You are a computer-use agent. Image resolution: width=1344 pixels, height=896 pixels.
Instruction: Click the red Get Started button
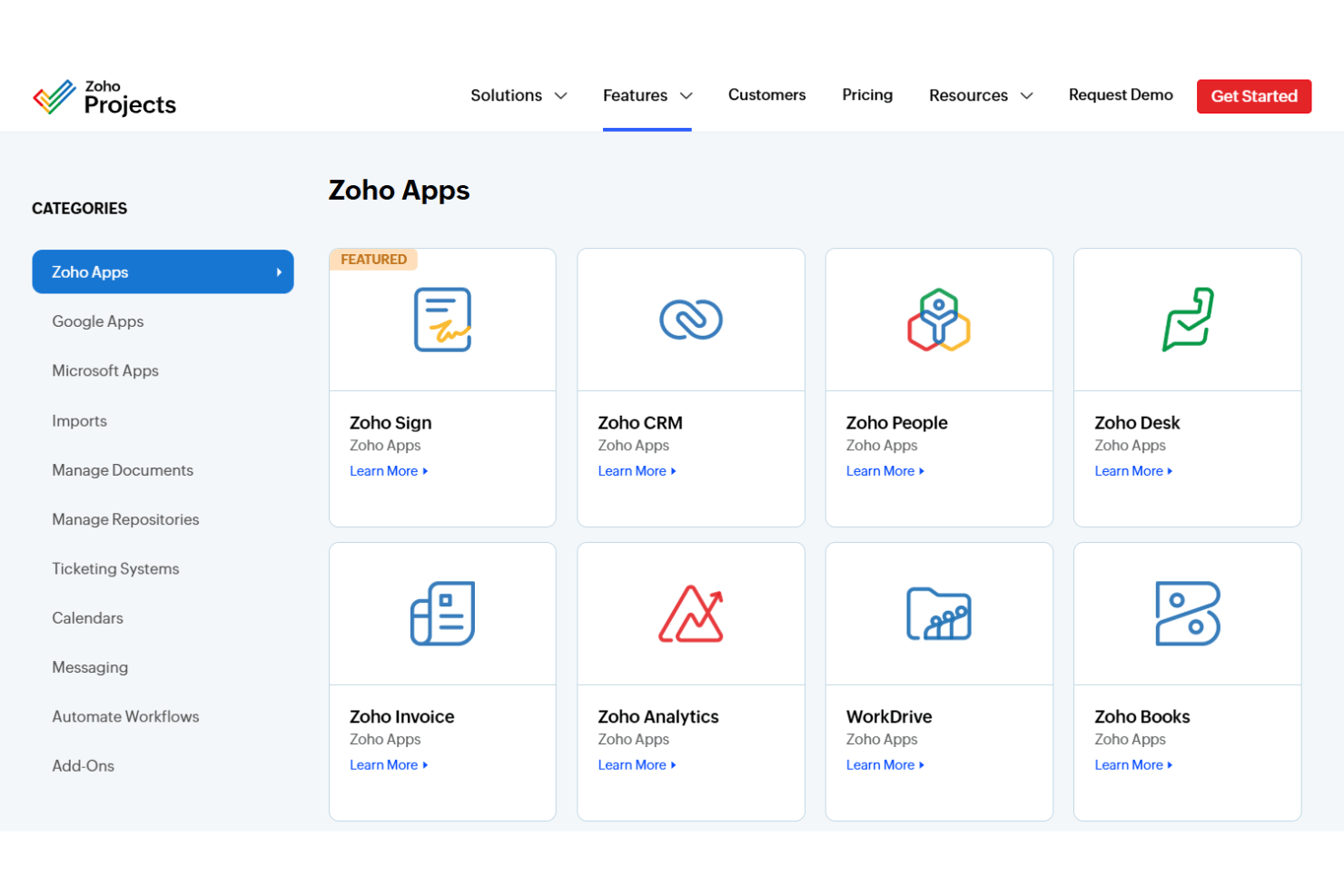pyautogui.click(x=1254, y=96)
